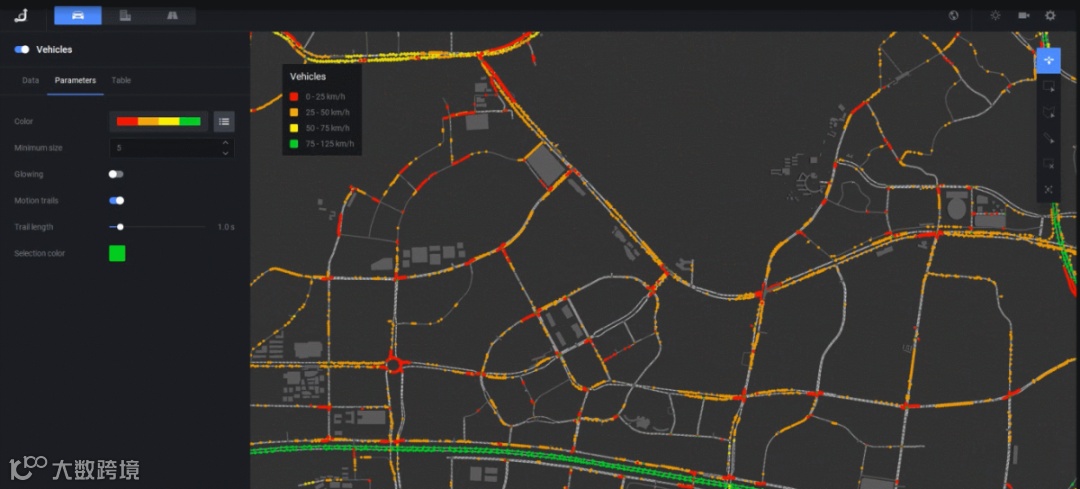Select the Parameters tab
Image resolution: width=1080 pixels, height=489 pixels.
pyautogui.click(x=75, y=81)
